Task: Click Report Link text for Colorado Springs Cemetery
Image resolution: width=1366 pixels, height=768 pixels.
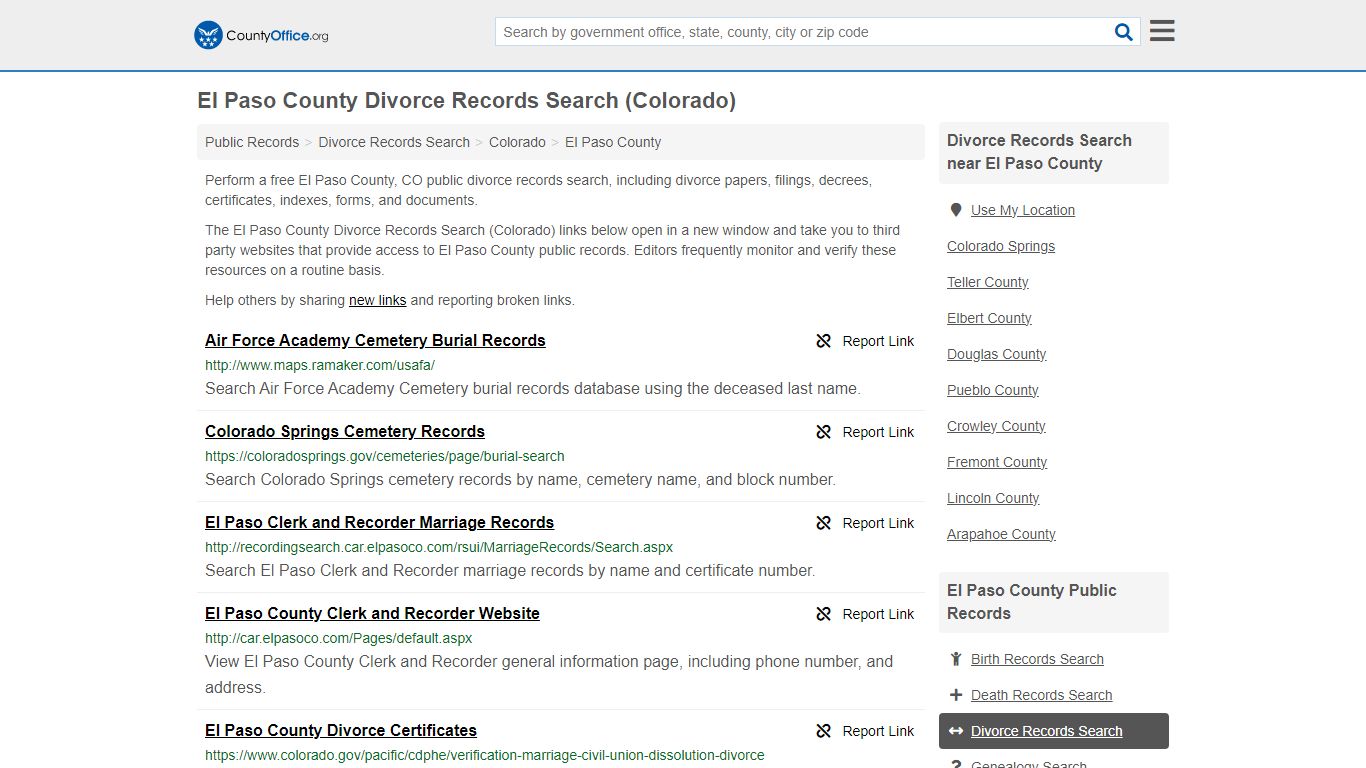Action: [878, 432]
